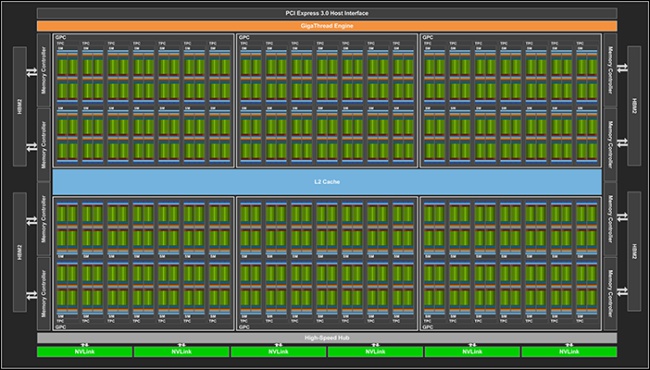Screen dimensions: 650x370
Task: Select the orange GigaThread Engine bar
Action: (327, 26)
